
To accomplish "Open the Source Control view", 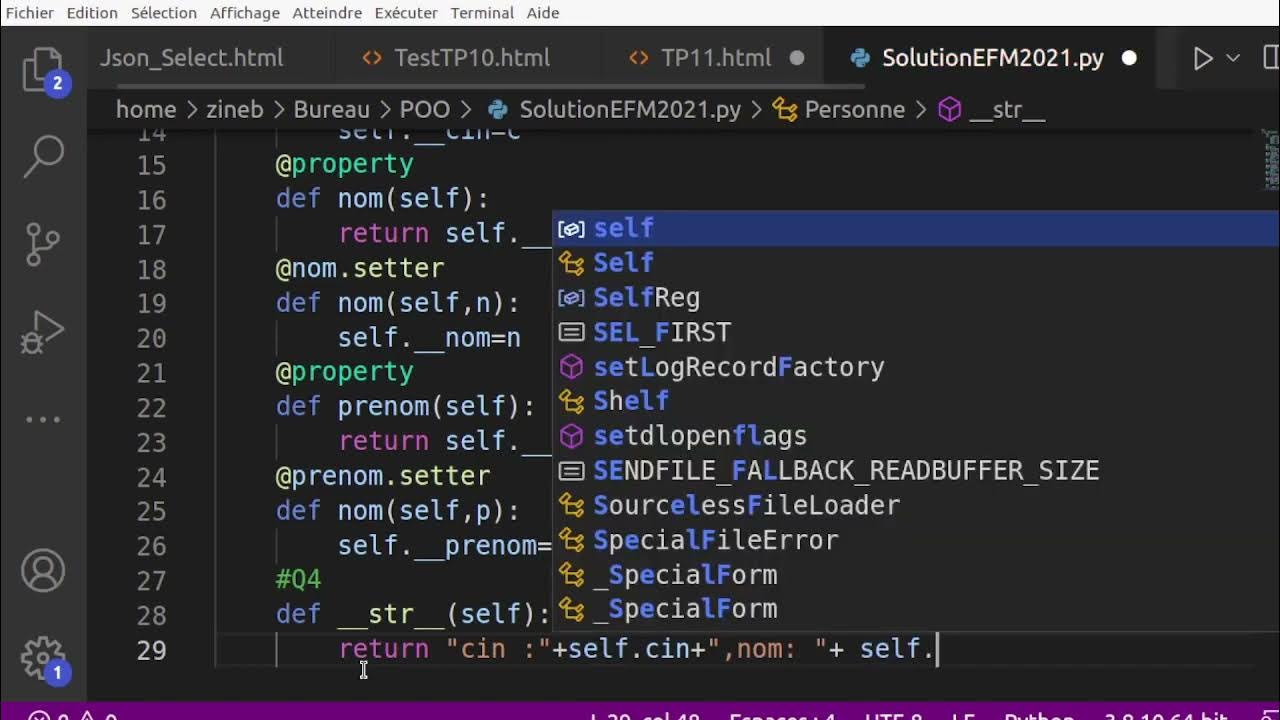I will (43, 243).
